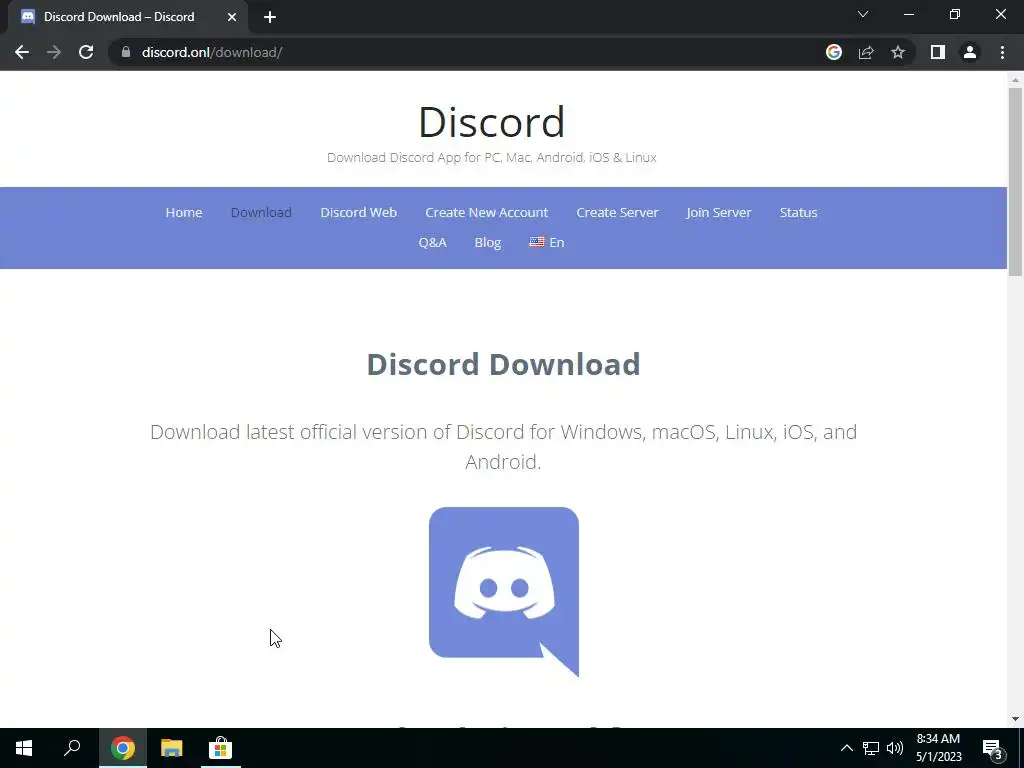Open the Home menu link
The width and height of the screenshot is (1024, 768).
point(184,212)
